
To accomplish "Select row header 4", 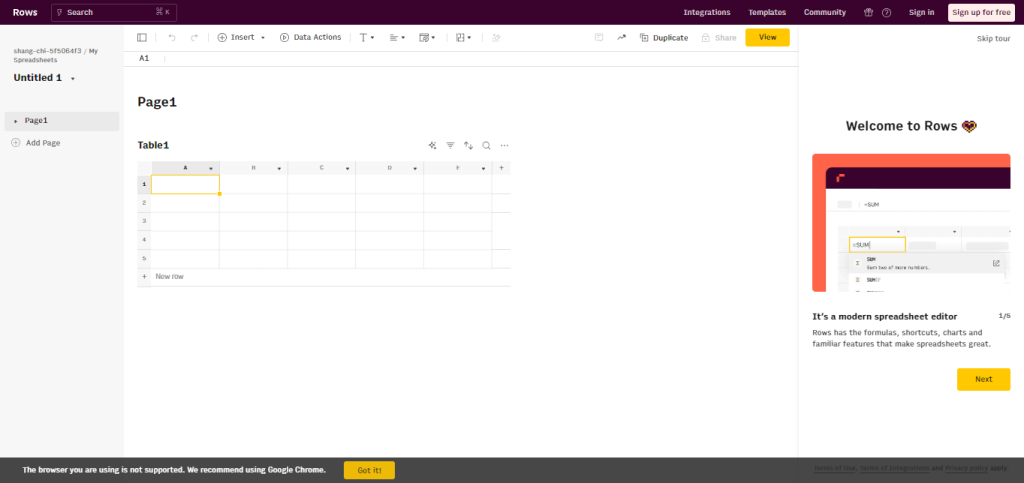I will click(144, 240).
